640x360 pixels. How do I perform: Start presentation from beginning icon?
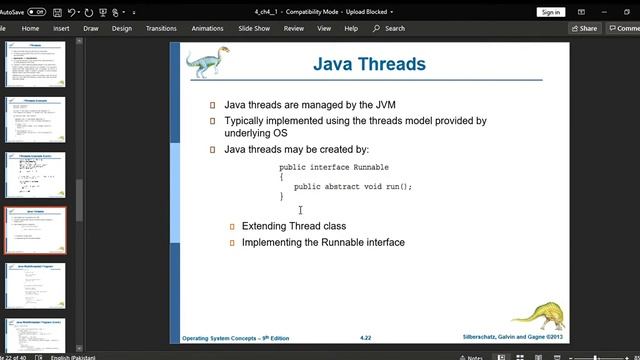[x=103, y=12]
